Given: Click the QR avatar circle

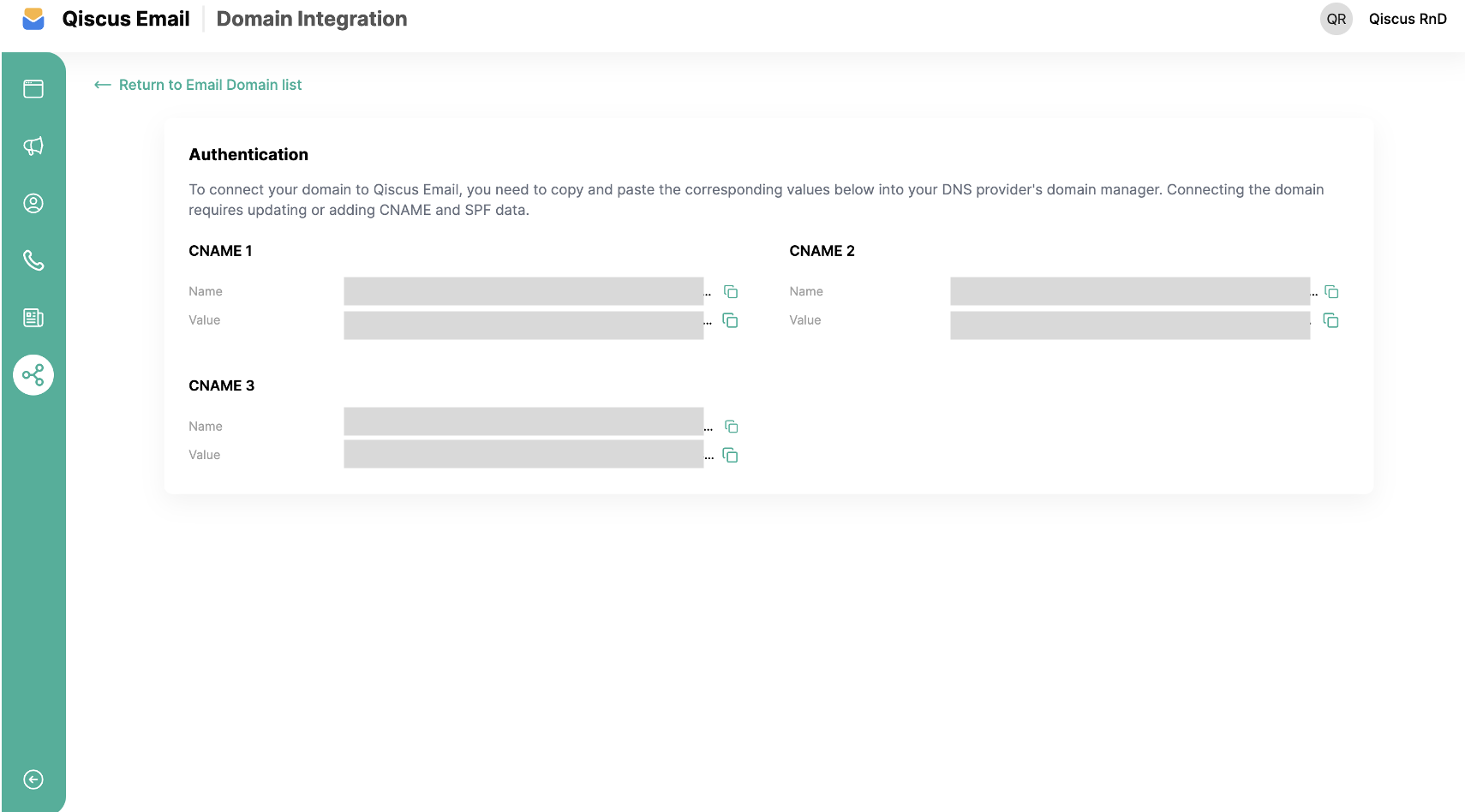Looking at the screenshot, I should pos(1336,19).
